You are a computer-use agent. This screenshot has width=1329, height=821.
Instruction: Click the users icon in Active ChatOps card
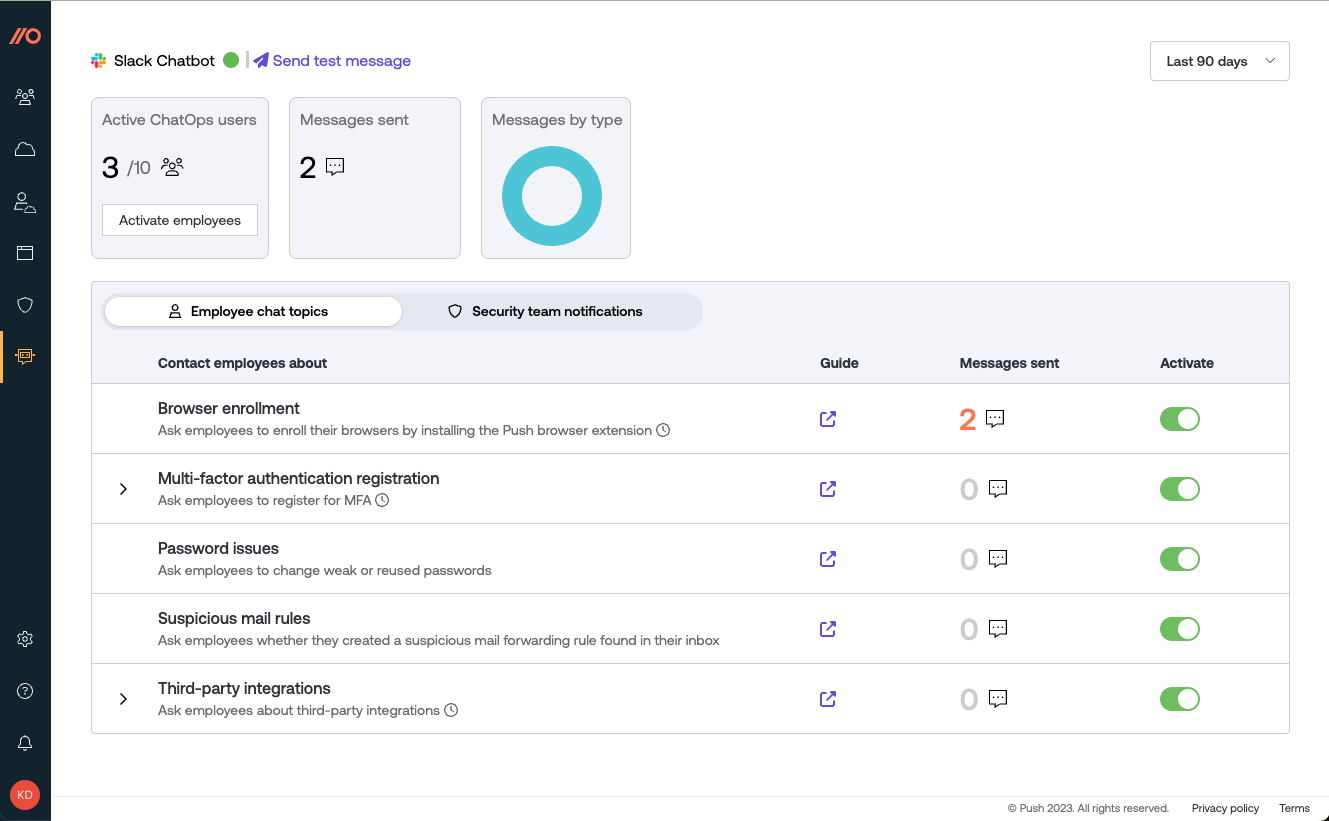point(172,167)
